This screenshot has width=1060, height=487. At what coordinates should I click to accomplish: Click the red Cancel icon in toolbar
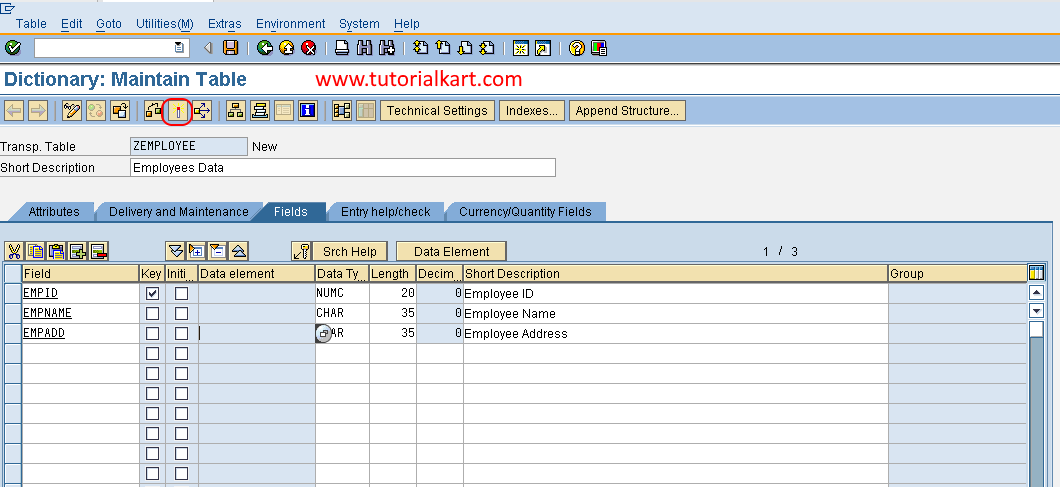tap(309, 48)
